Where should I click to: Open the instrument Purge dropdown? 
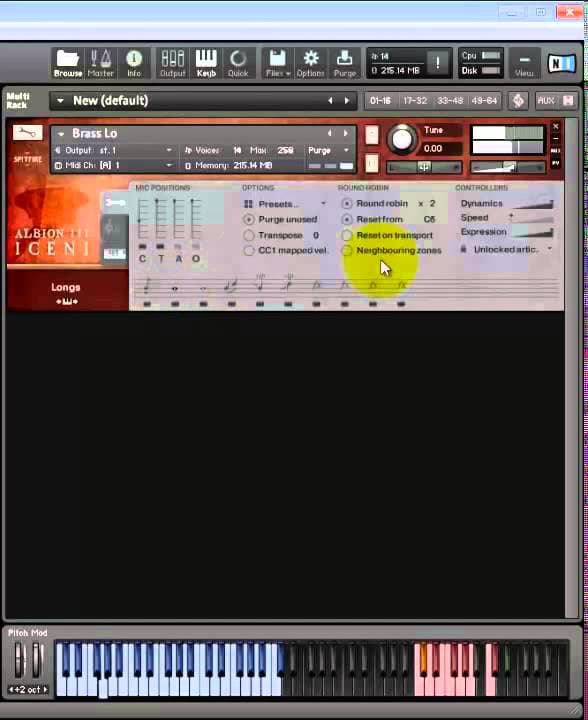(329, 150)
